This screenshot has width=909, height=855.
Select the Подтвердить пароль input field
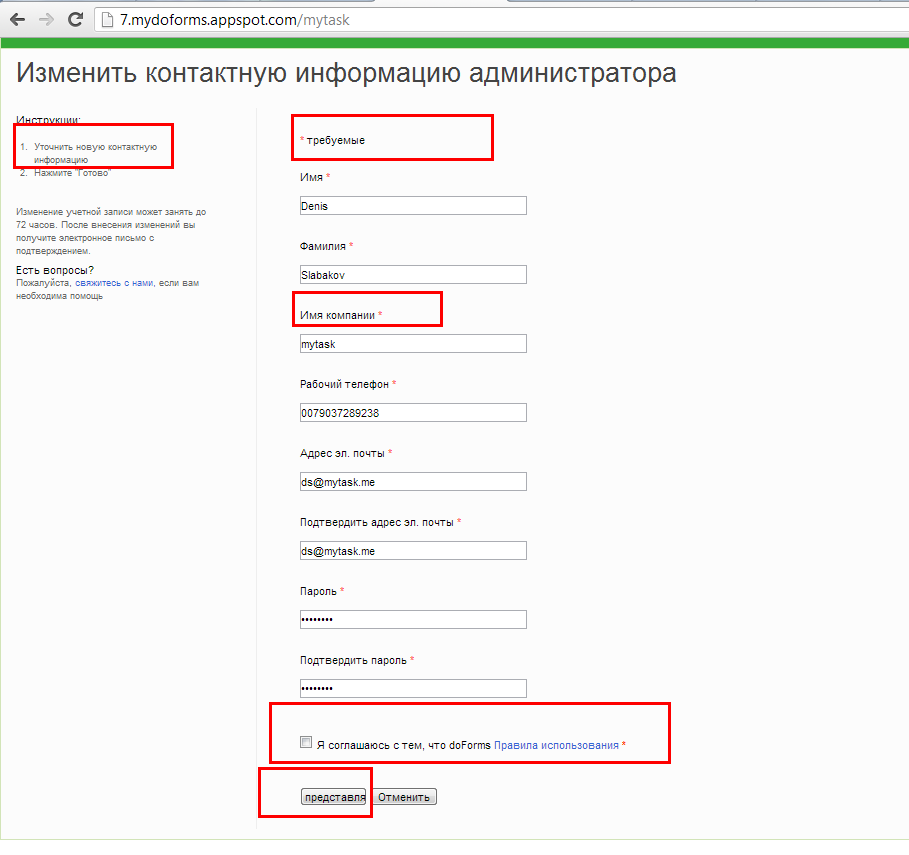[x=413, y=689]
